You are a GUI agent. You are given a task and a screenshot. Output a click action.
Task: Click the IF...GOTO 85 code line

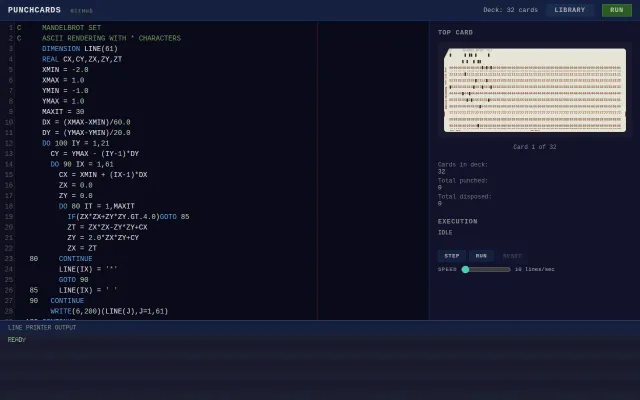pos(128,217)
